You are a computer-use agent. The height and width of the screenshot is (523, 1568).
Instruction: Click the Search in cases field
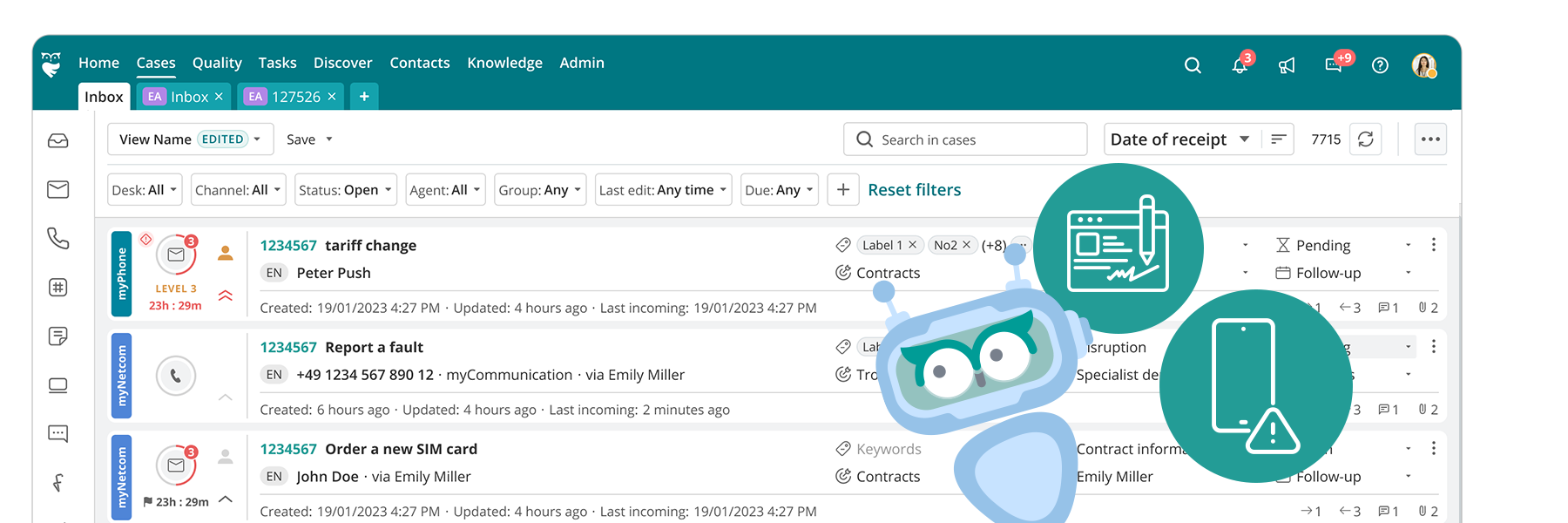coord(965,139)
